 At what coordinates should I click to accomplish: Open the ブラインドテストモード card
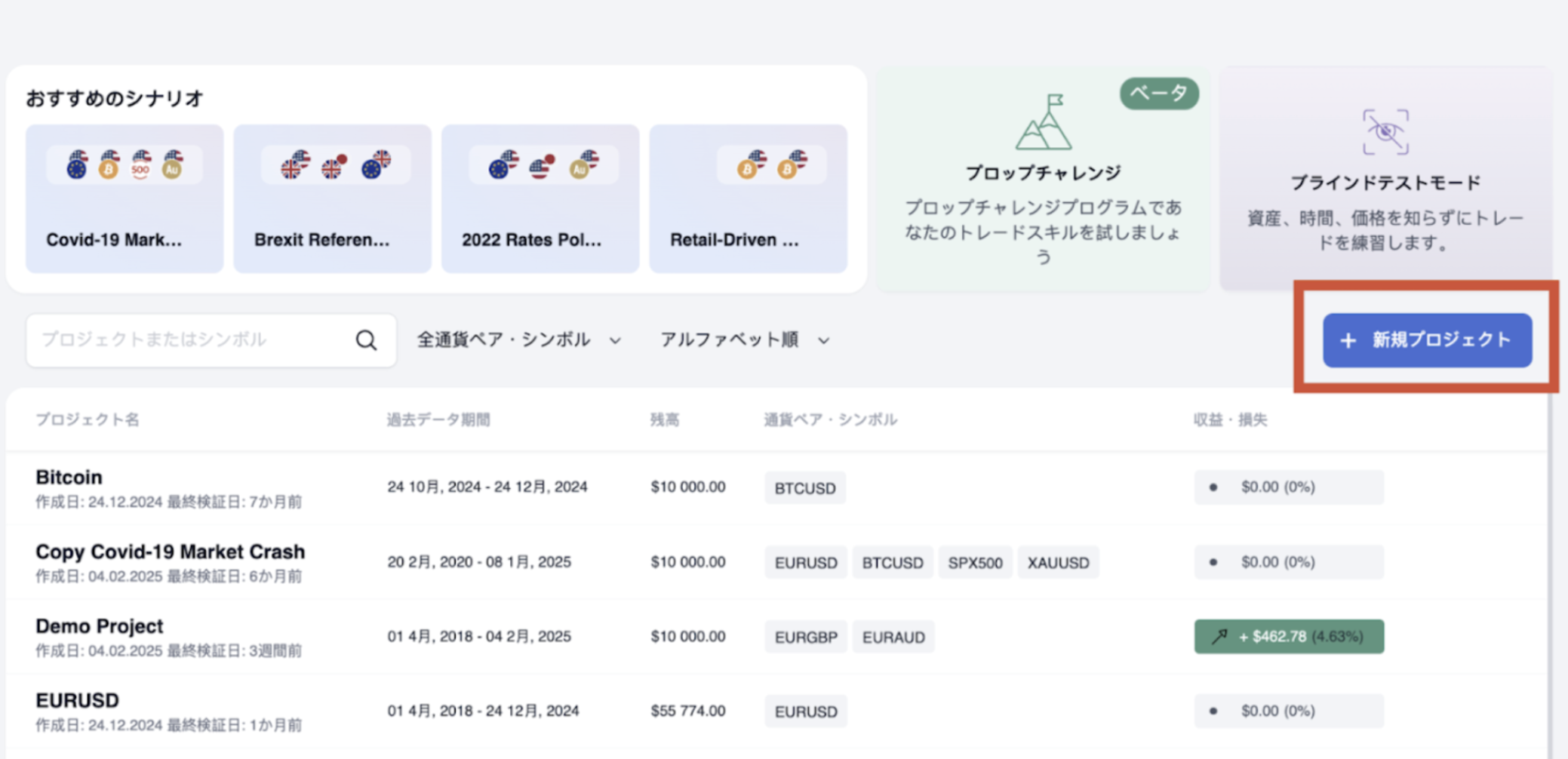coord(1385,180)
